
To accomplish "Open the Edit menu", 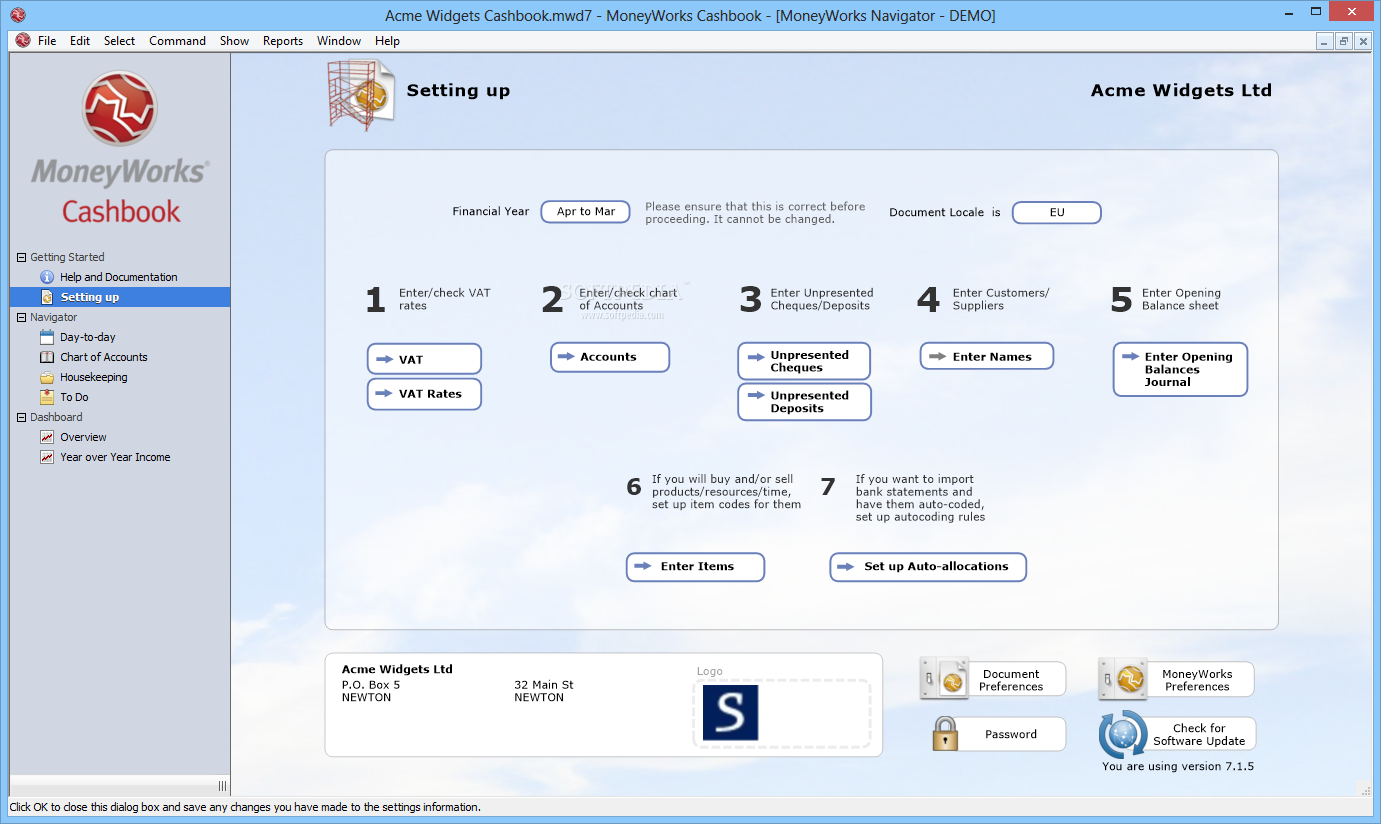I will point(80,41).
